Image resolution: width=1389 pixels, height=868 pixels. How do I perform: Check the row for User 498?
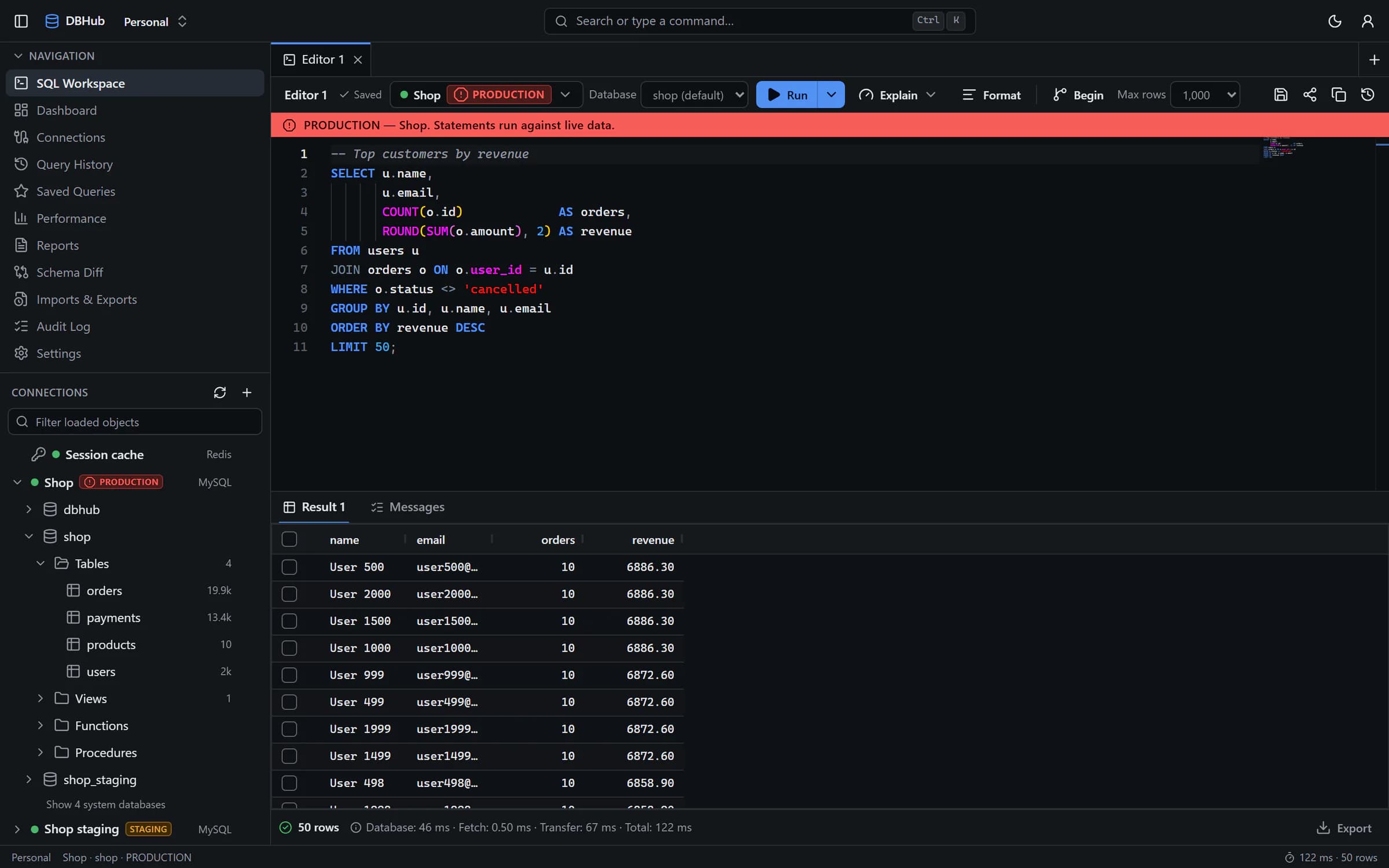(x=289, y=783)
